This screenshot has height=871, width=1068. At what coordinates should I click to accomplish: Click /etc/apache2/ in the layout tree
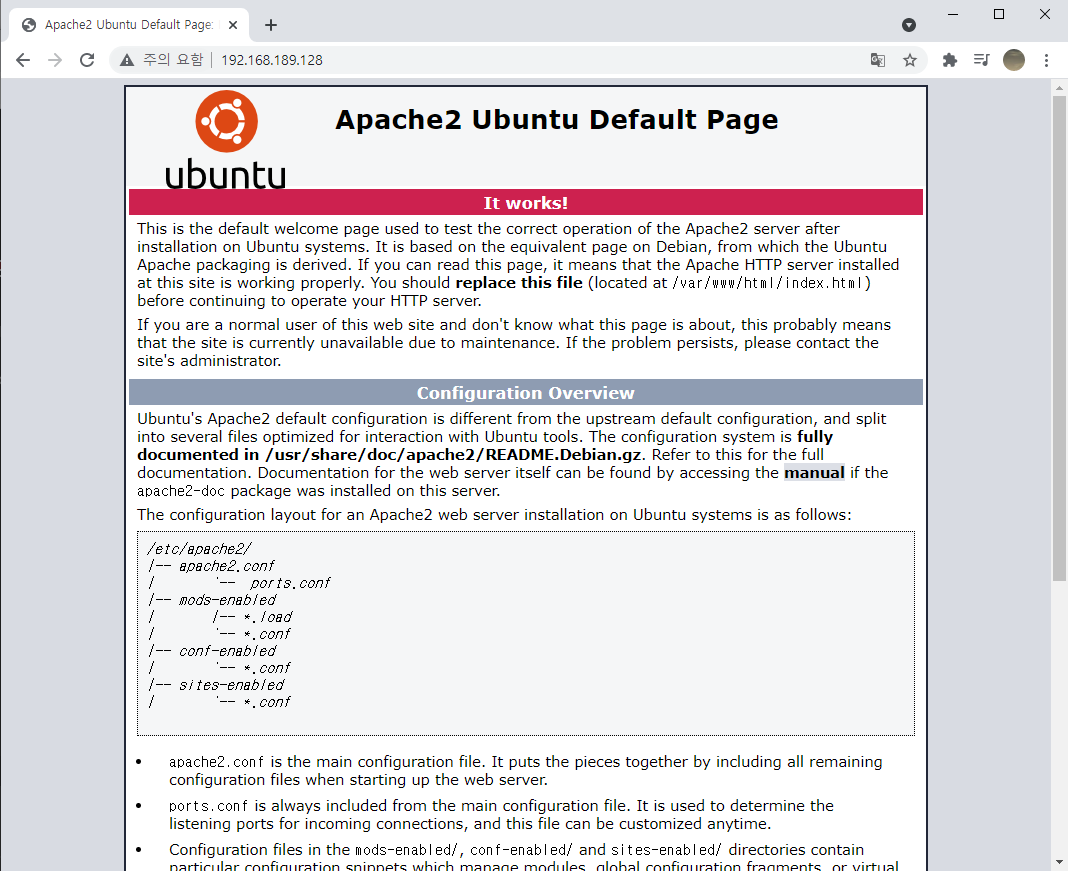click(200, 549)
